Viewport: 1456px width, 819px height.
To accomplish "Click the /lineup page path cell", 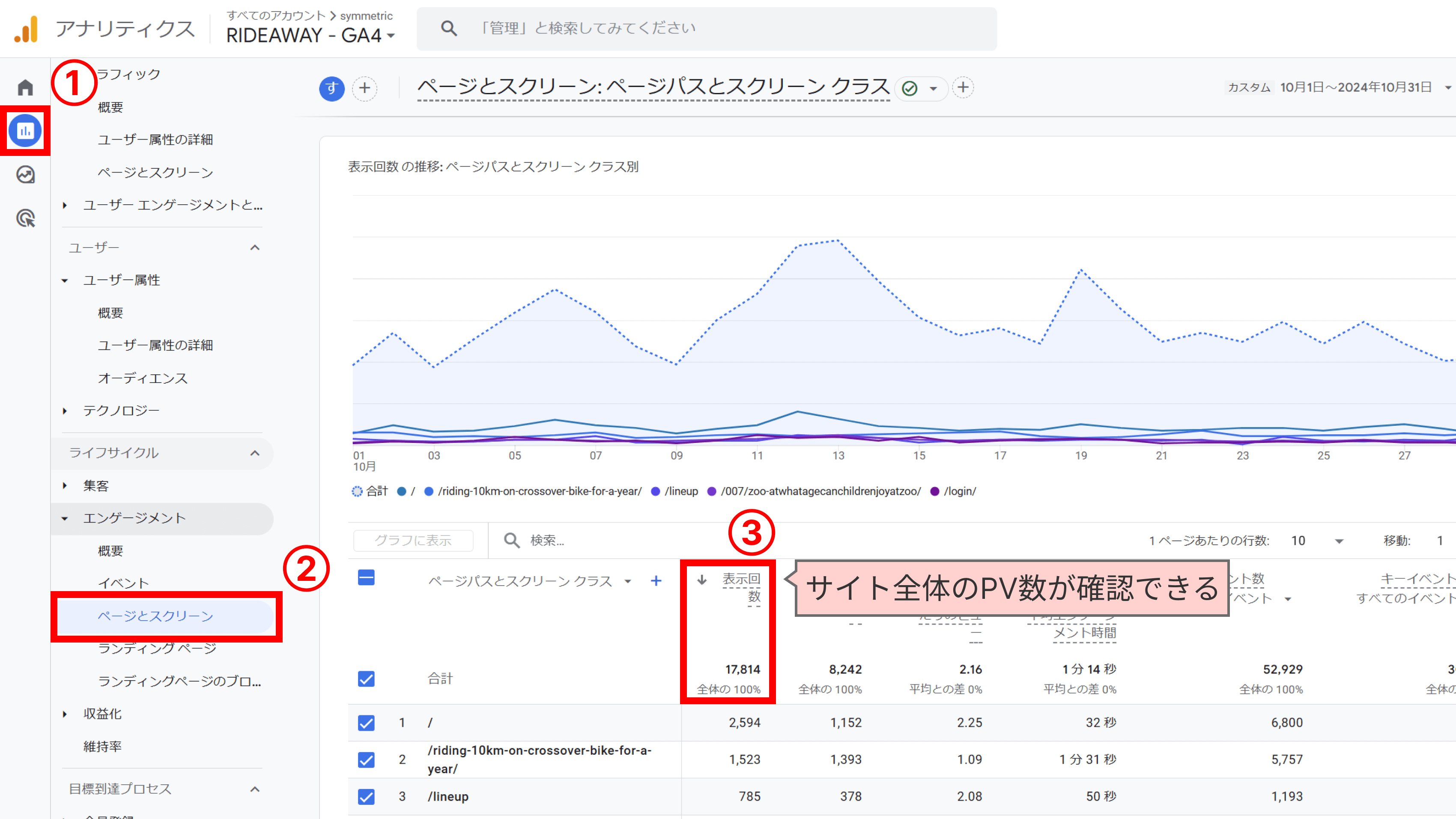I will 448,797.
